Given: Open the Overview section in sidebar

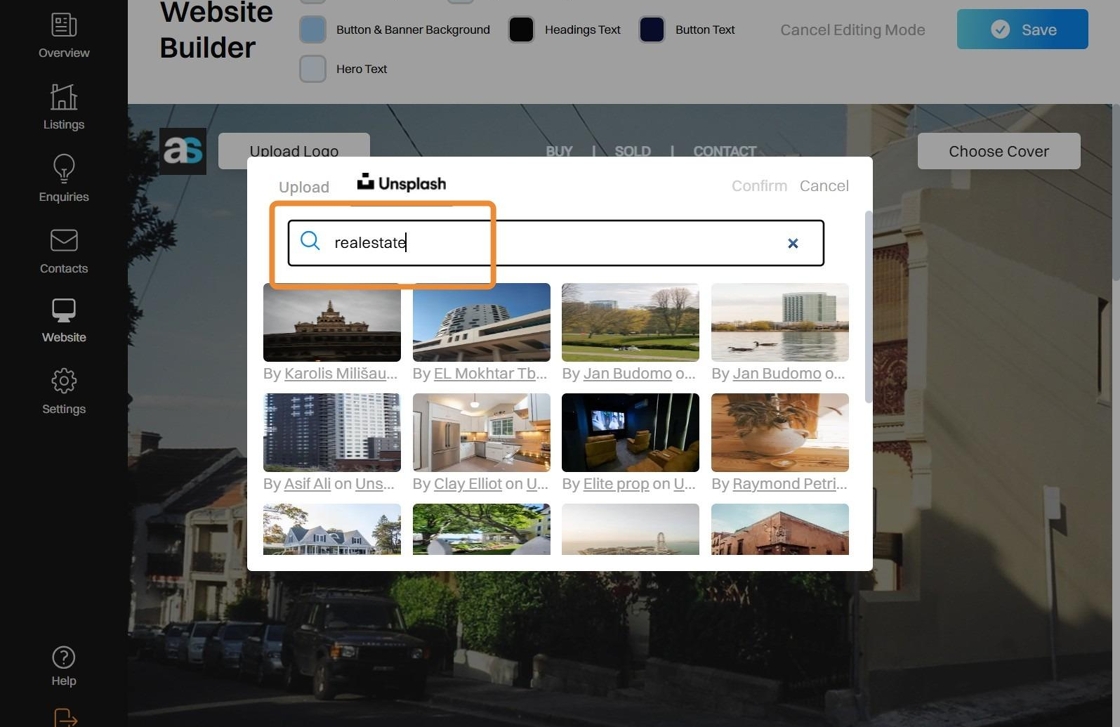Looking at the screenshot, I should [x=64, y=36].
